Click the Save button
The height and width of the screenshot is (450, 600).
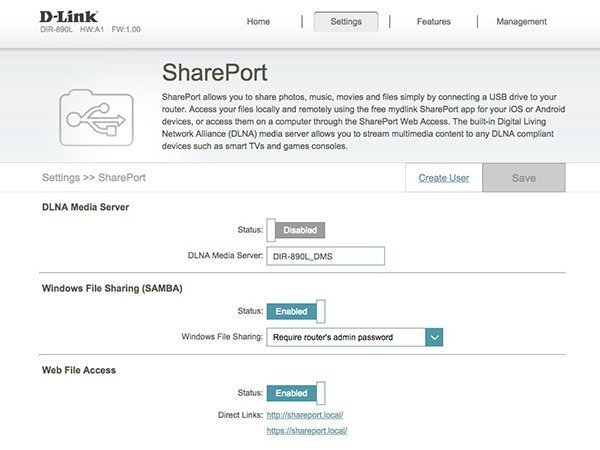524,178
